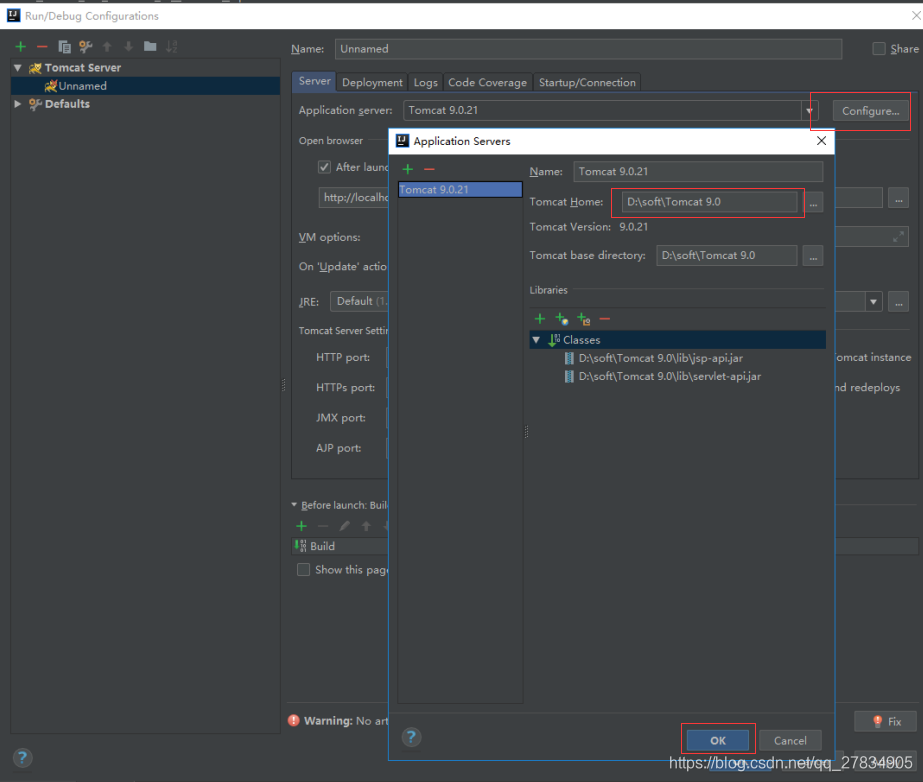Remove the selected application server with the minus
The height and width of the screenshot is (782, 923).
tap(429, 169)
